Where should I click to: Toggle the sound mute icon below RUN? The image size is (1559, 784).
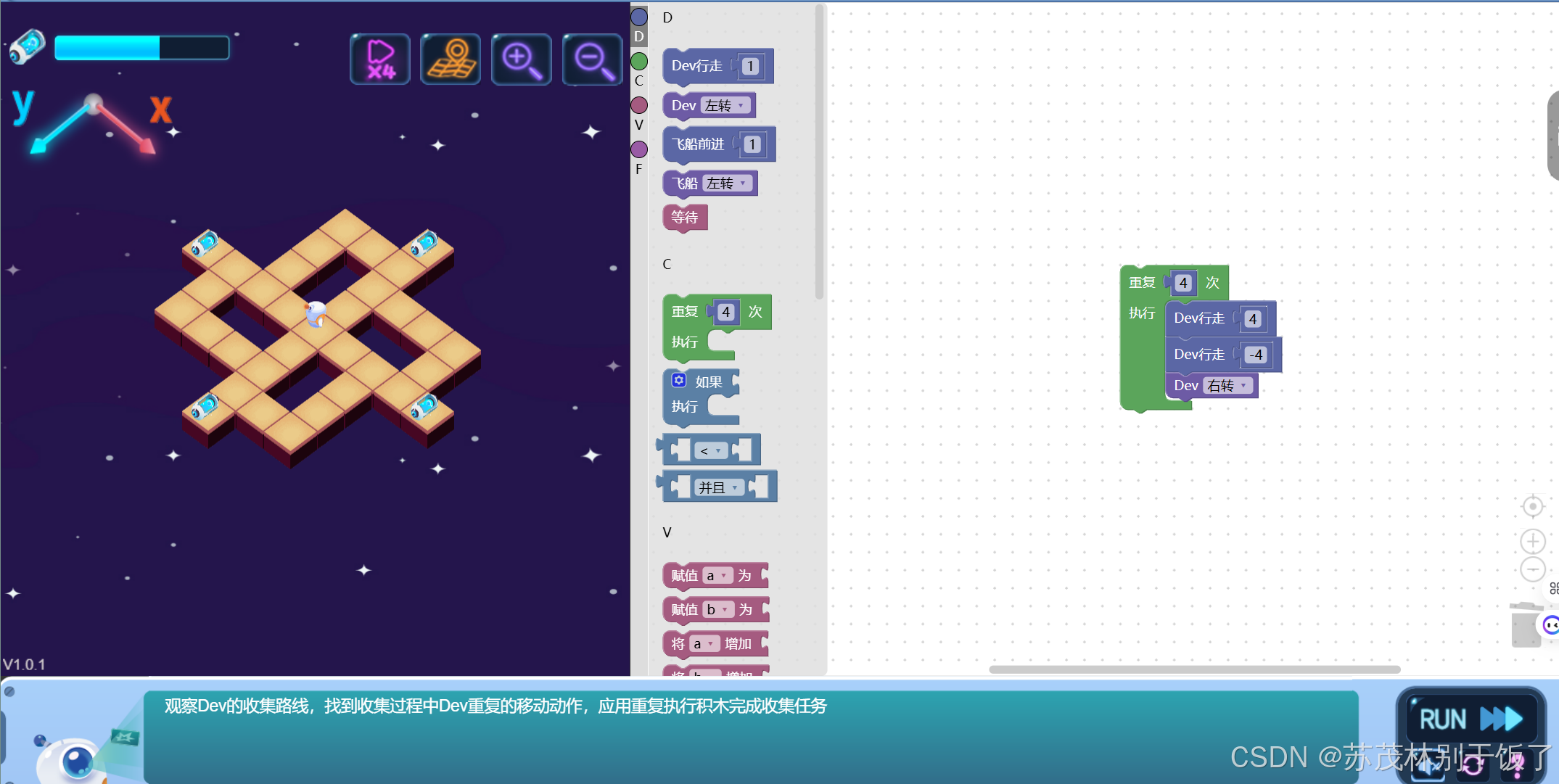[x=1428, y=767]
